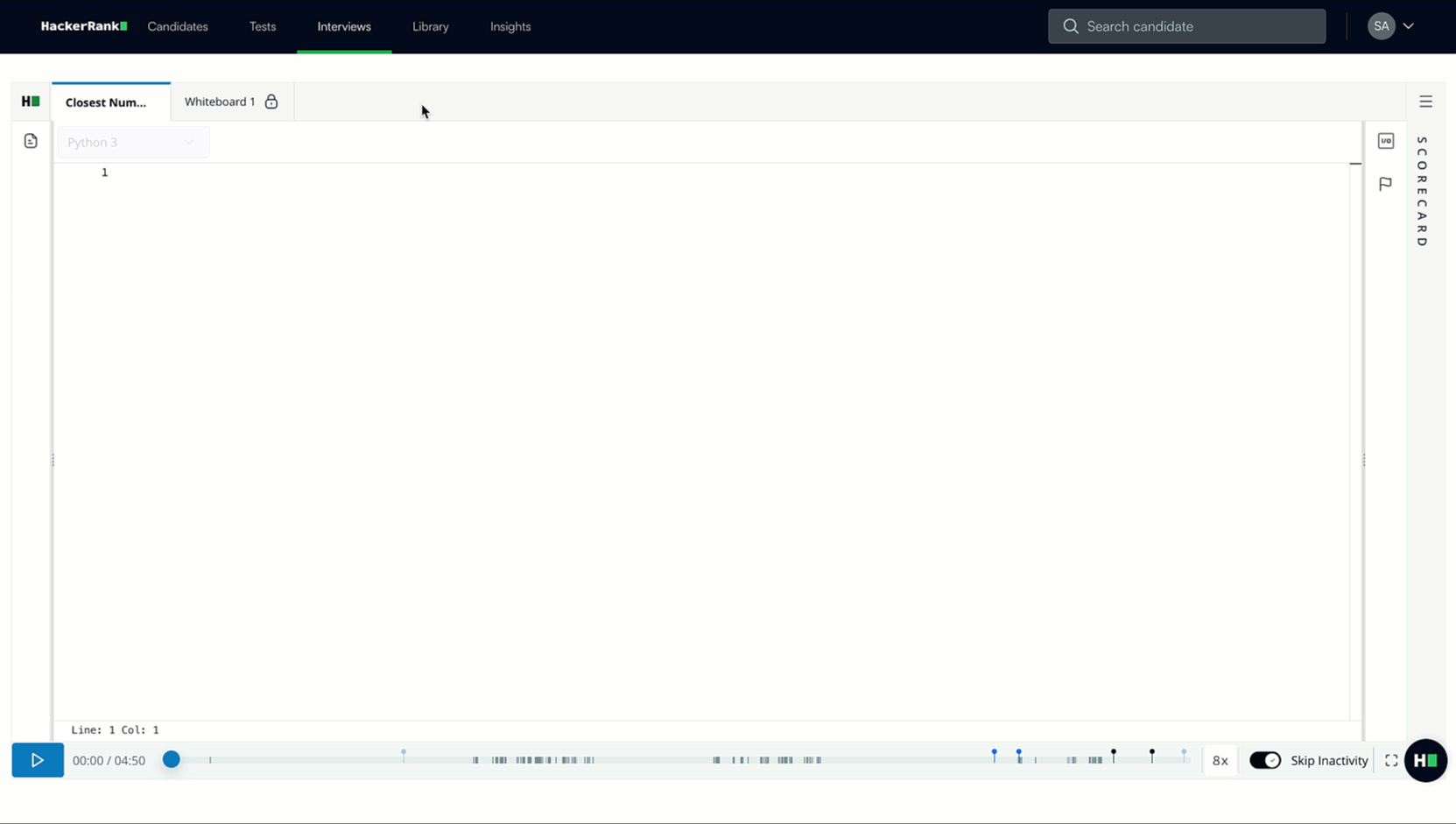
Task: Toggle Skip Inactivity off
Action: [x=1265, y=760]
